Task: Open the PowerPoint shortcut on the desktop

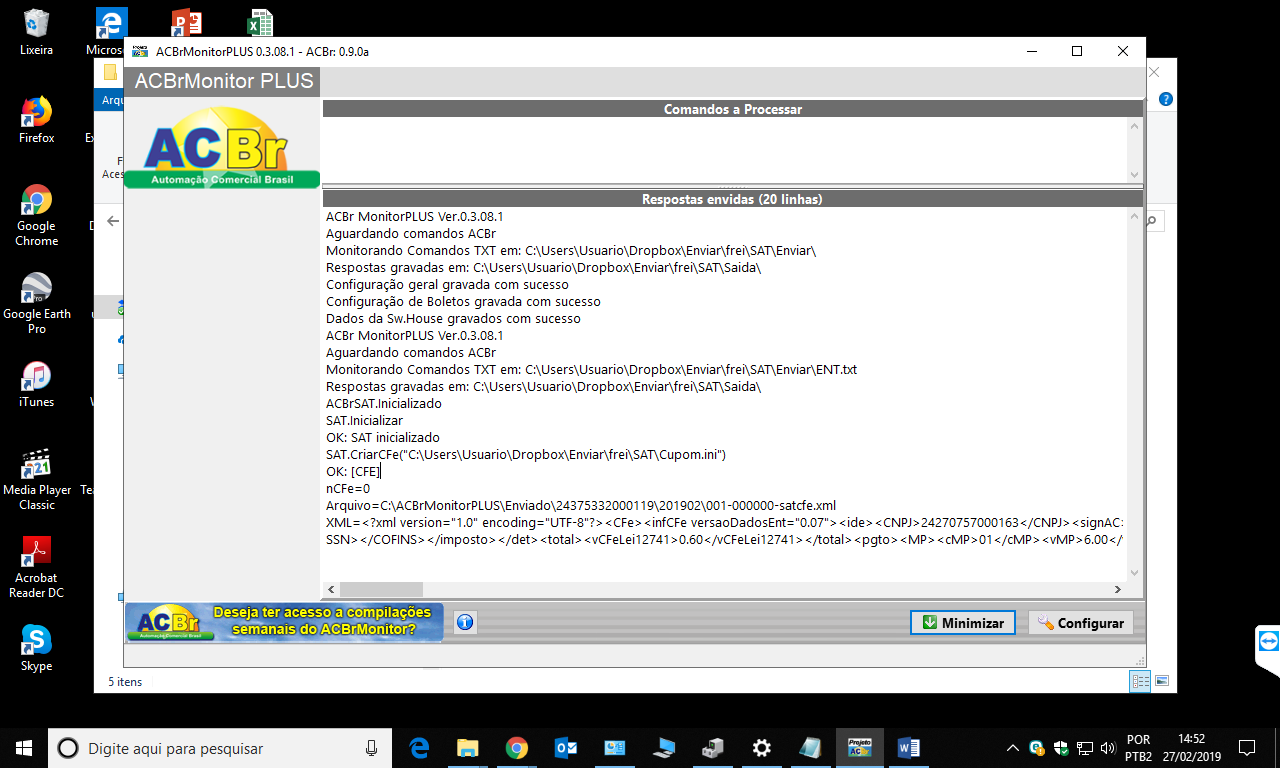Action: click(x=187, y=22)
